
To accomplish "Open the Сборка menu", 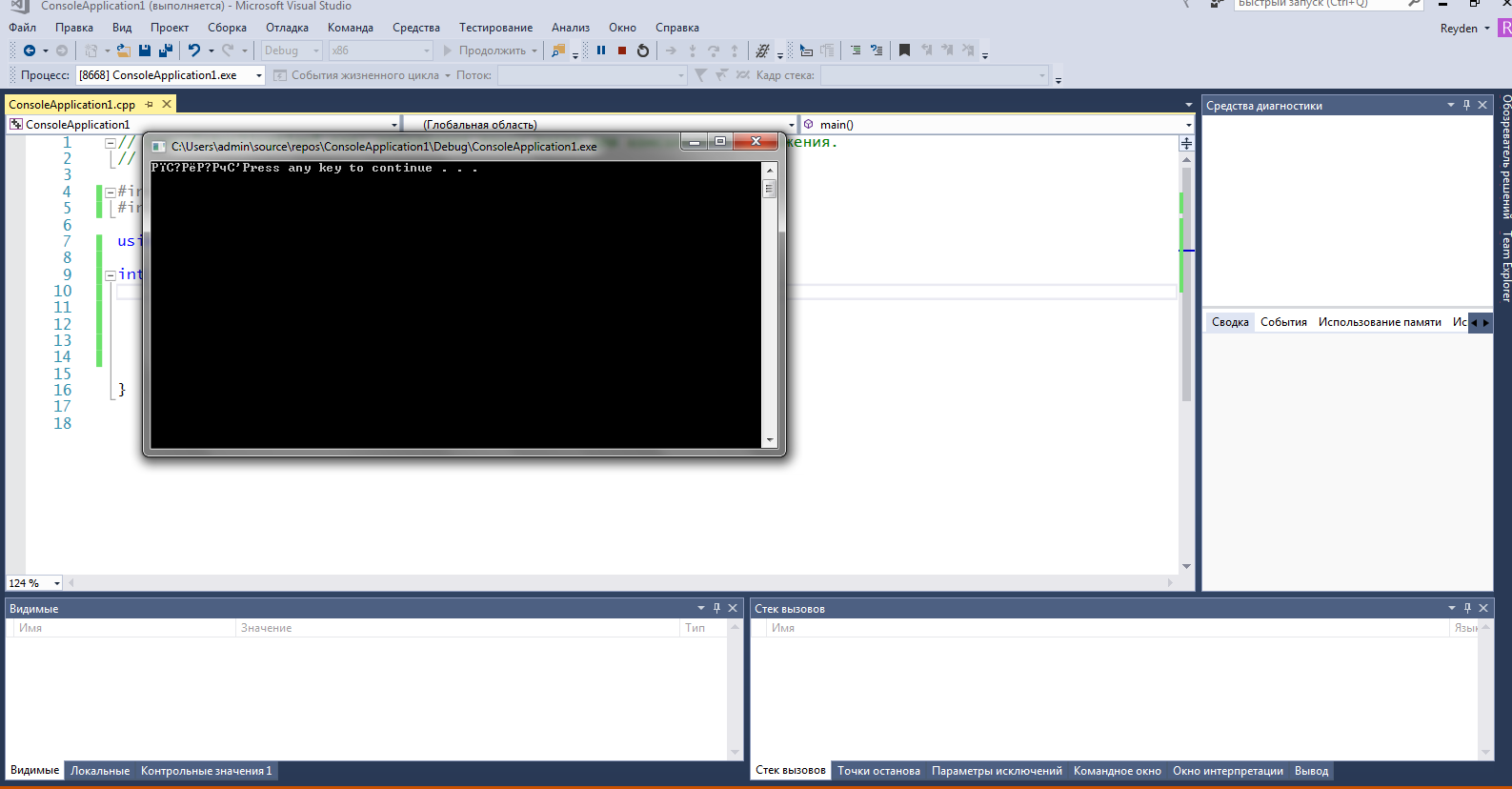I will [227, 28].
